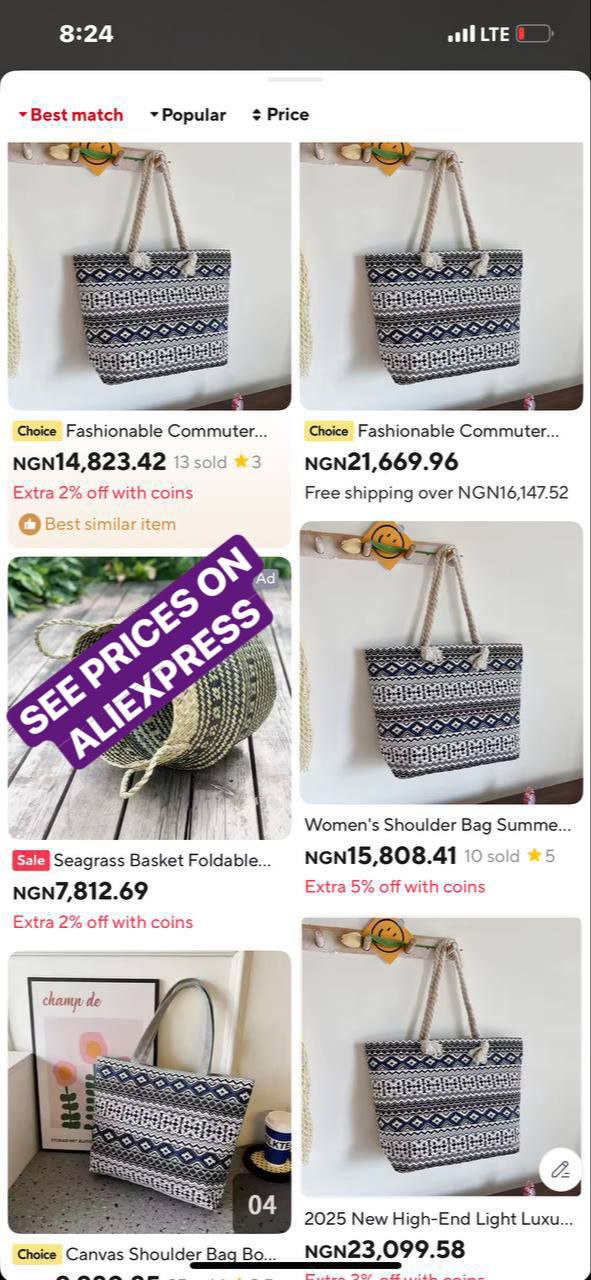Tap the edit pencil floating icon
This screenshot has width=591, height=1280.
[560, 1169]
